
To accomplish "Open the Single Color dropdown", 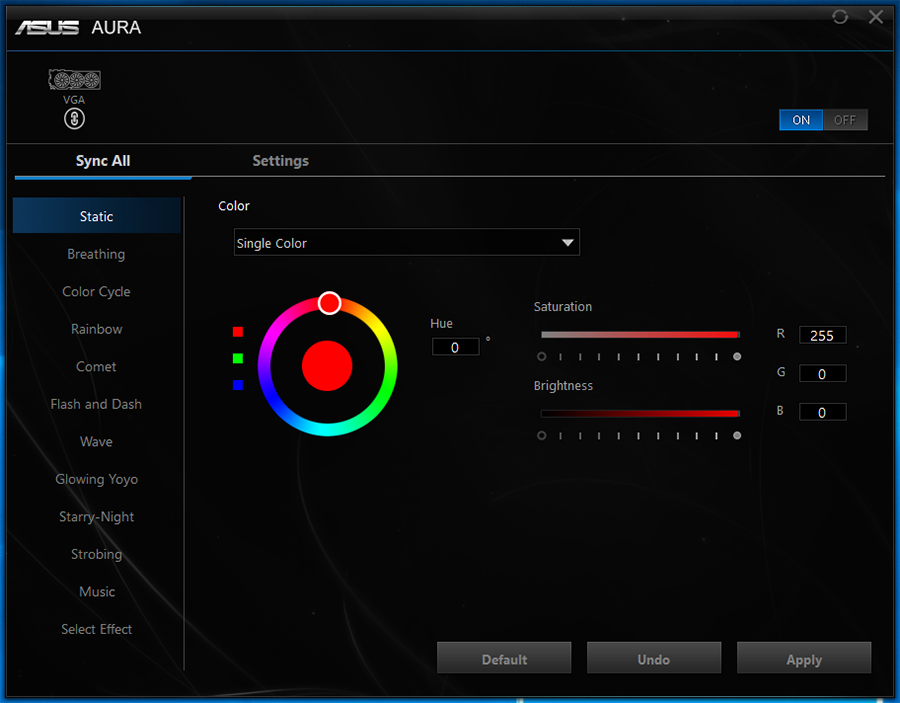I will coord(406,242).
